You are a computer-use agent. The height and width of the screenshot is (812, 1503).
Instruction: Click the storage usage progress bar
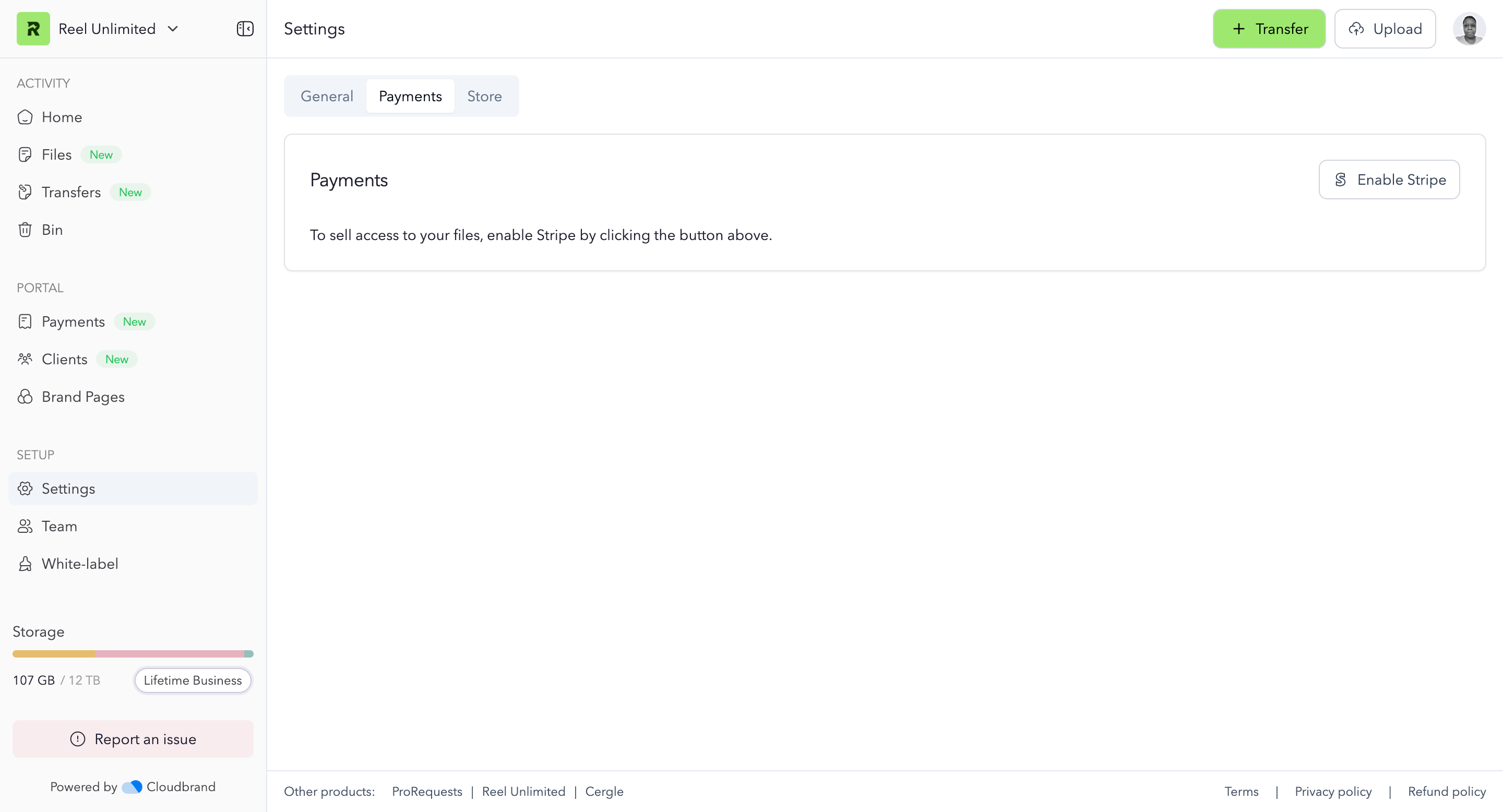pos(133,653)
